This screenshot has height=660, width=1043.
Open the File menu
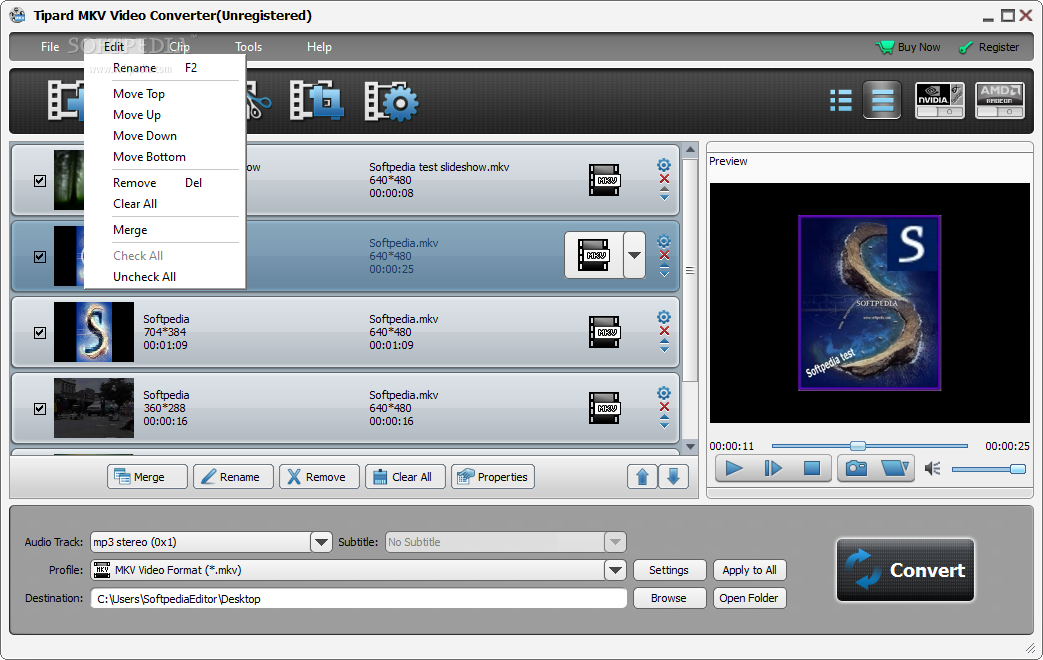click(50, 47)
